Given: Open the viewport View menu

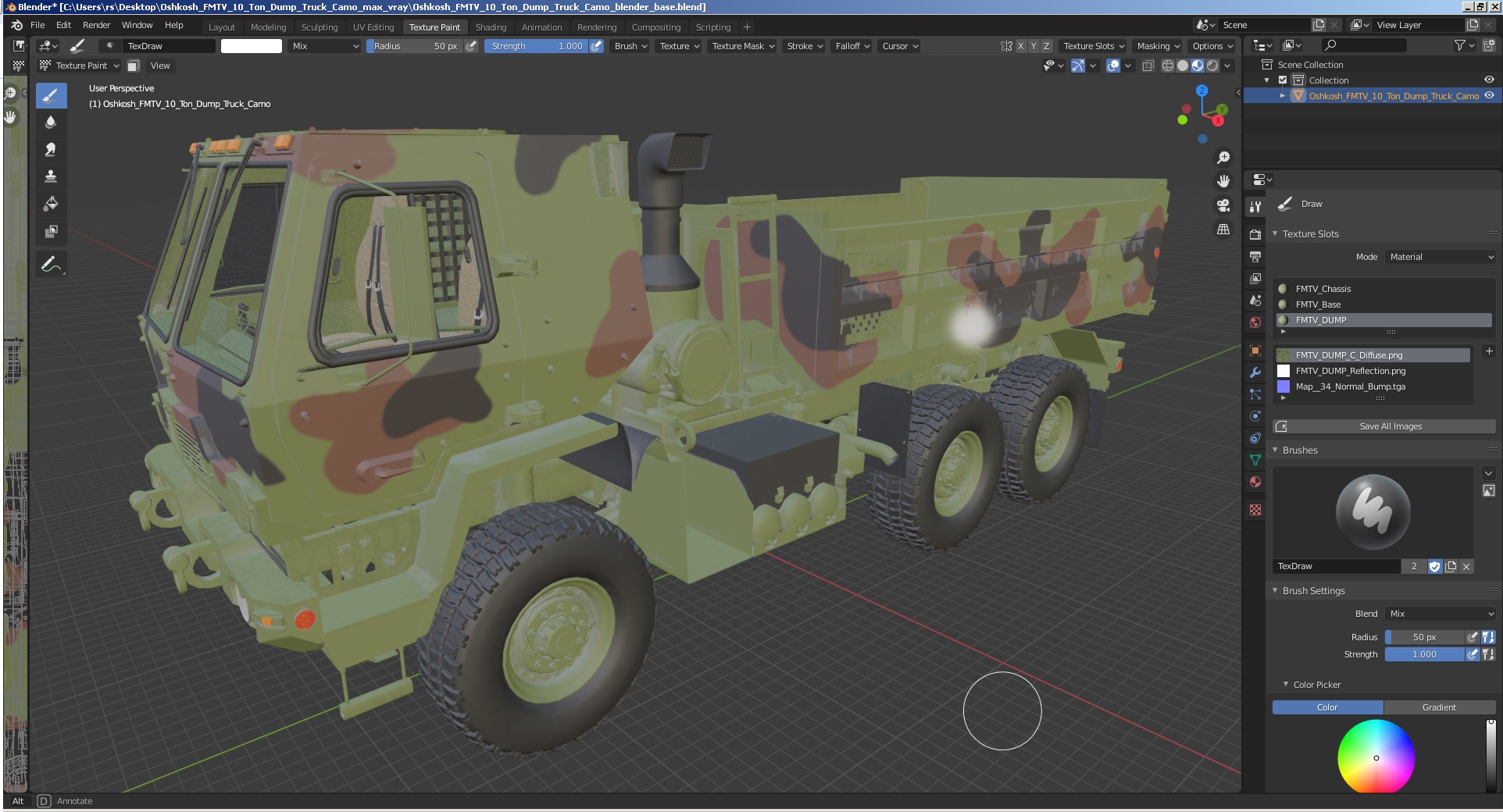Looking at the screenshot, I should click(160, 66).
